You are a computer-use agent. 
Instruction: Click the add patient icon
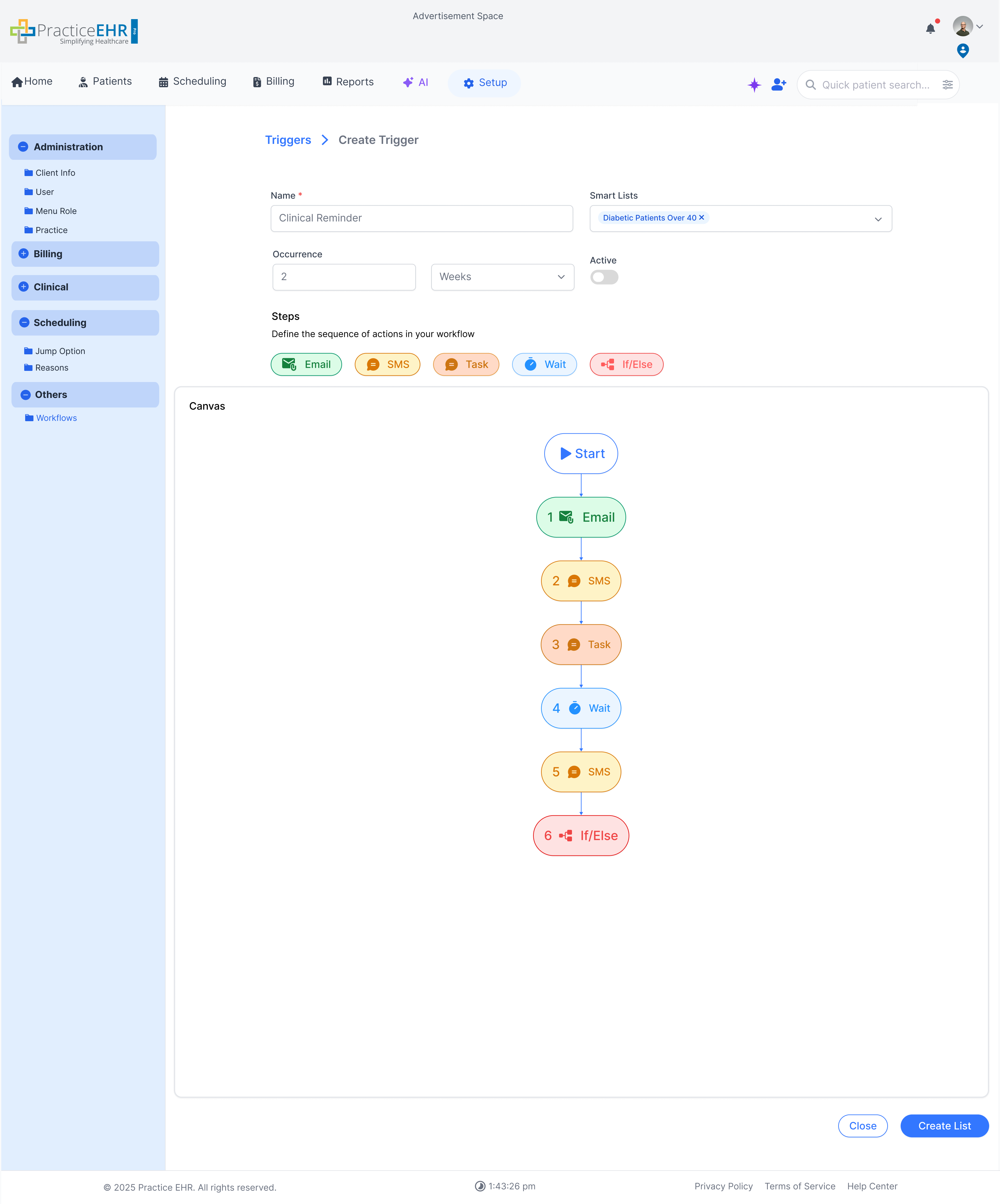point(779,85)
